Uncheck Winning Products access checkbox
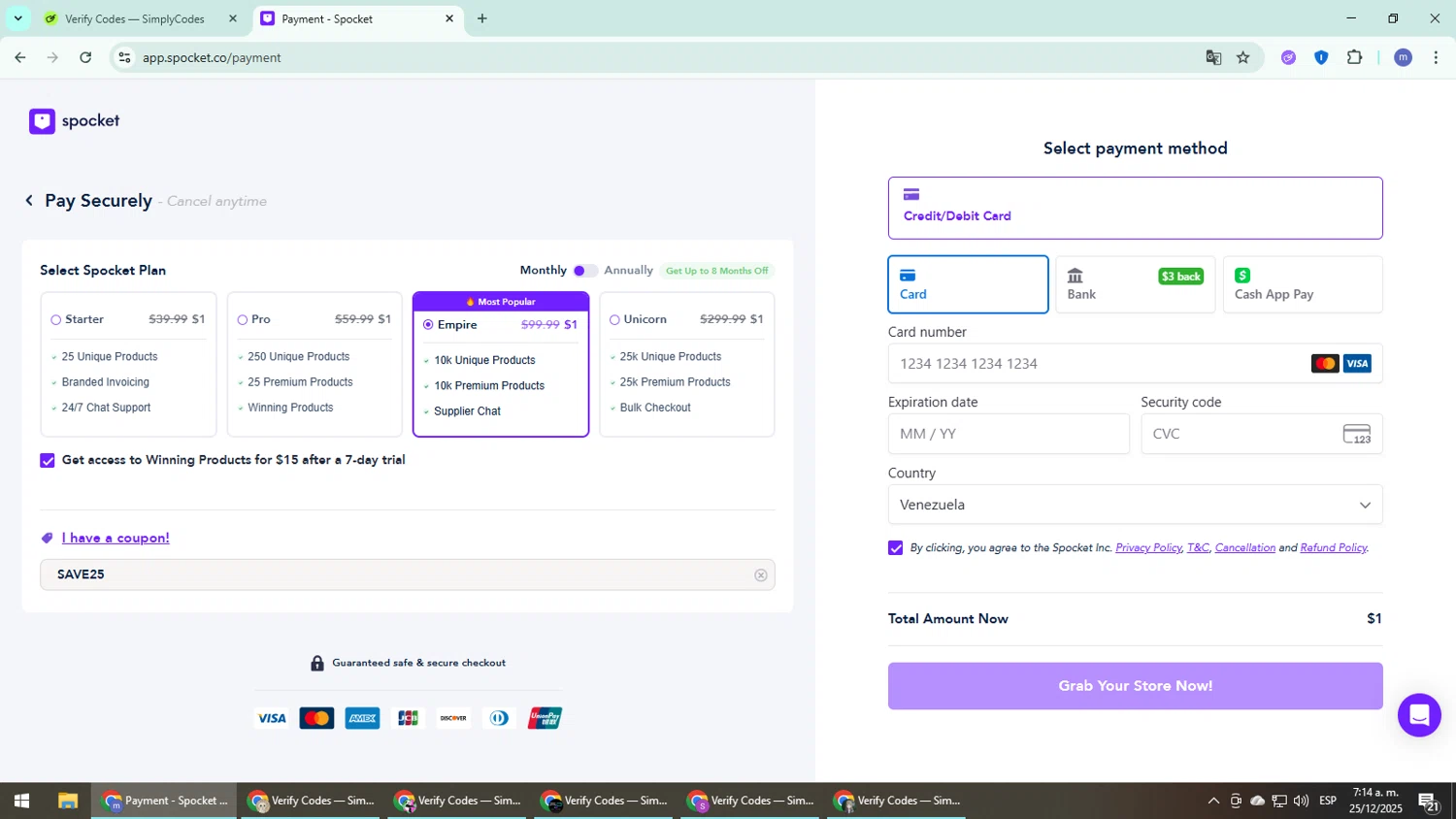 (48, 460)
